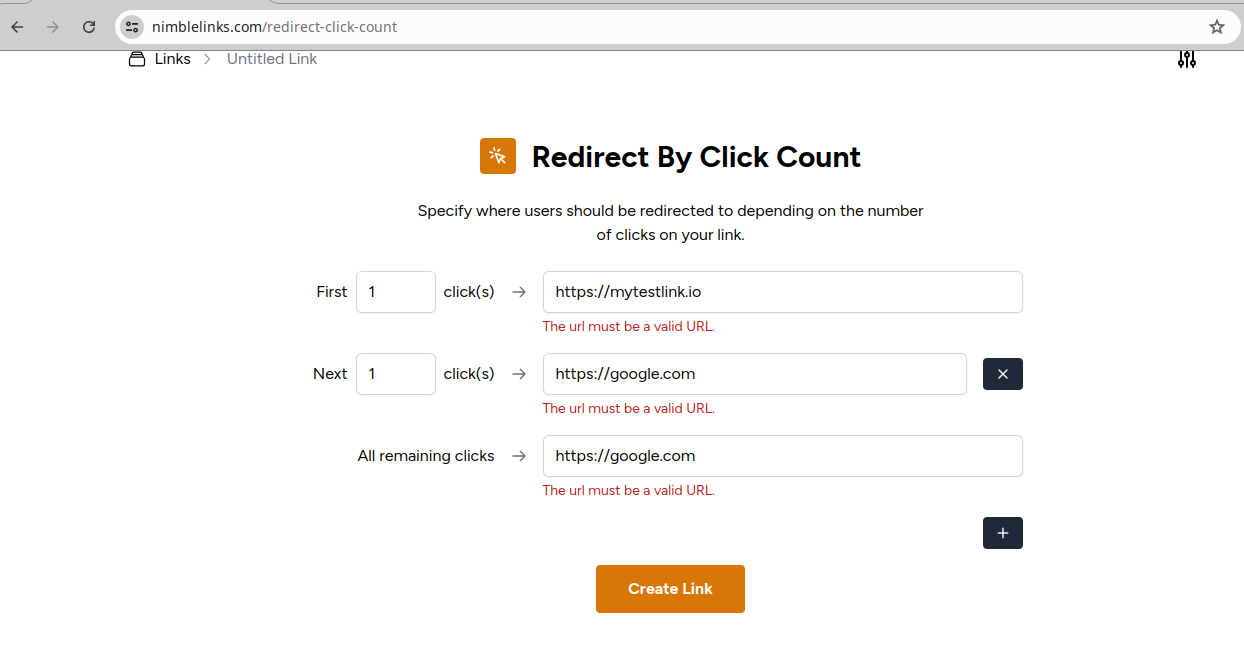Click the Next row google.com URL field
Viewport: 1244px width, 646px height.
(754, 374)
